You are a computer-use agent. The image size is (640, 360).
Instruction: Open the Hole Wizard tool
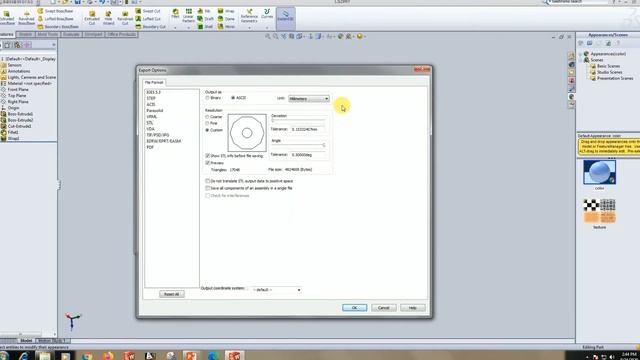[x=108, y=17]
